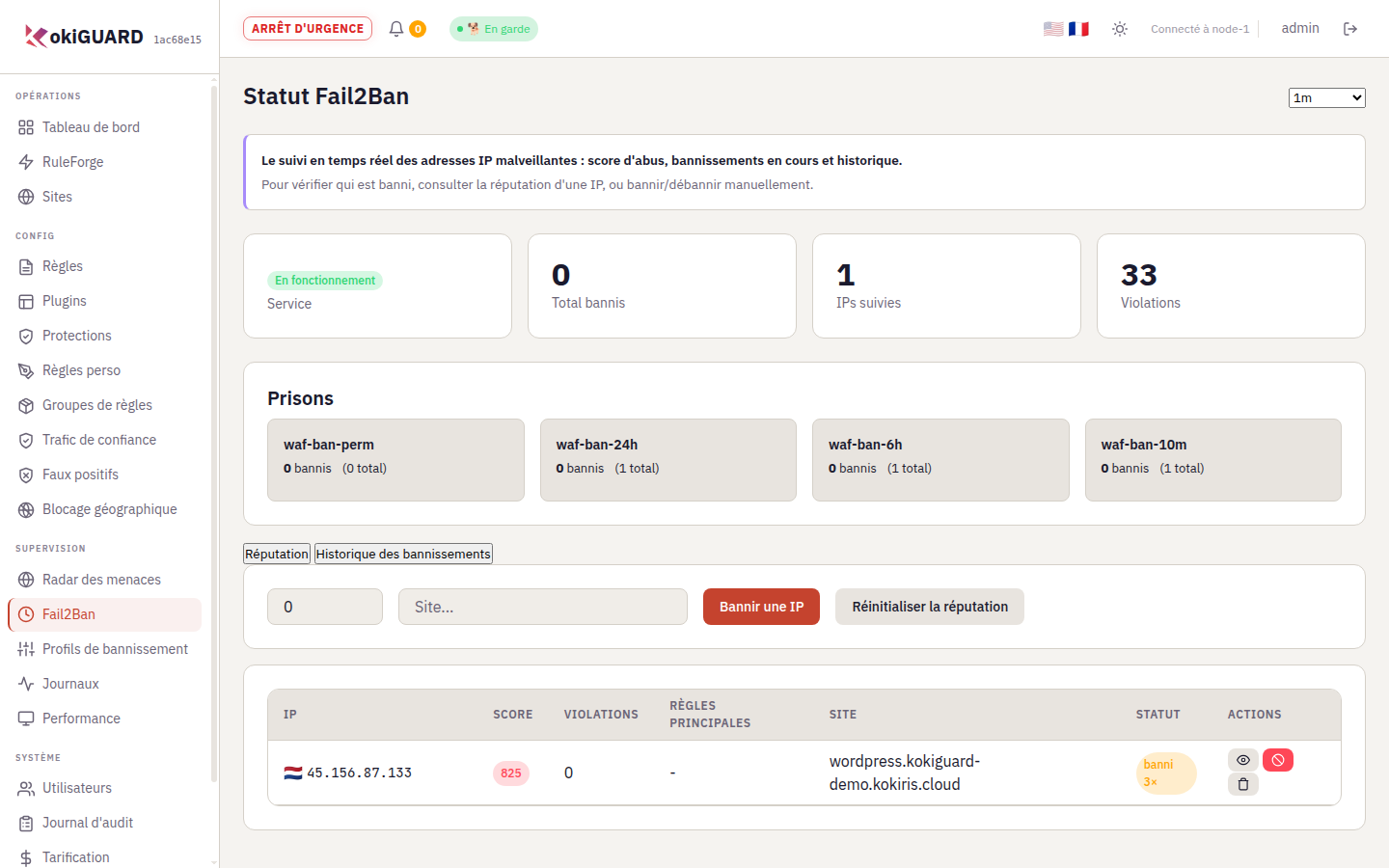
Task: Click the En garde status badge
Action: [494, 29]
